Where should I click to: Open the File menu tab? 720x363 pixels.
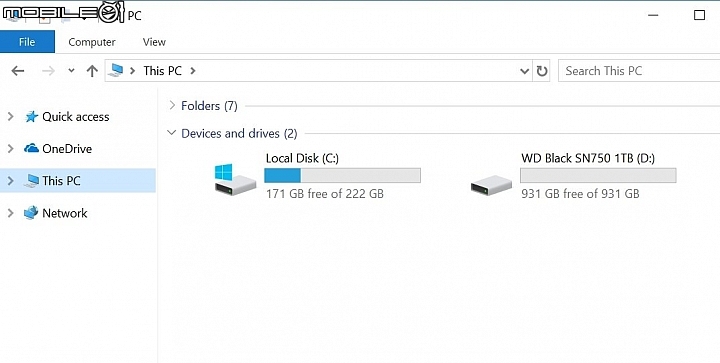(27, 42)
